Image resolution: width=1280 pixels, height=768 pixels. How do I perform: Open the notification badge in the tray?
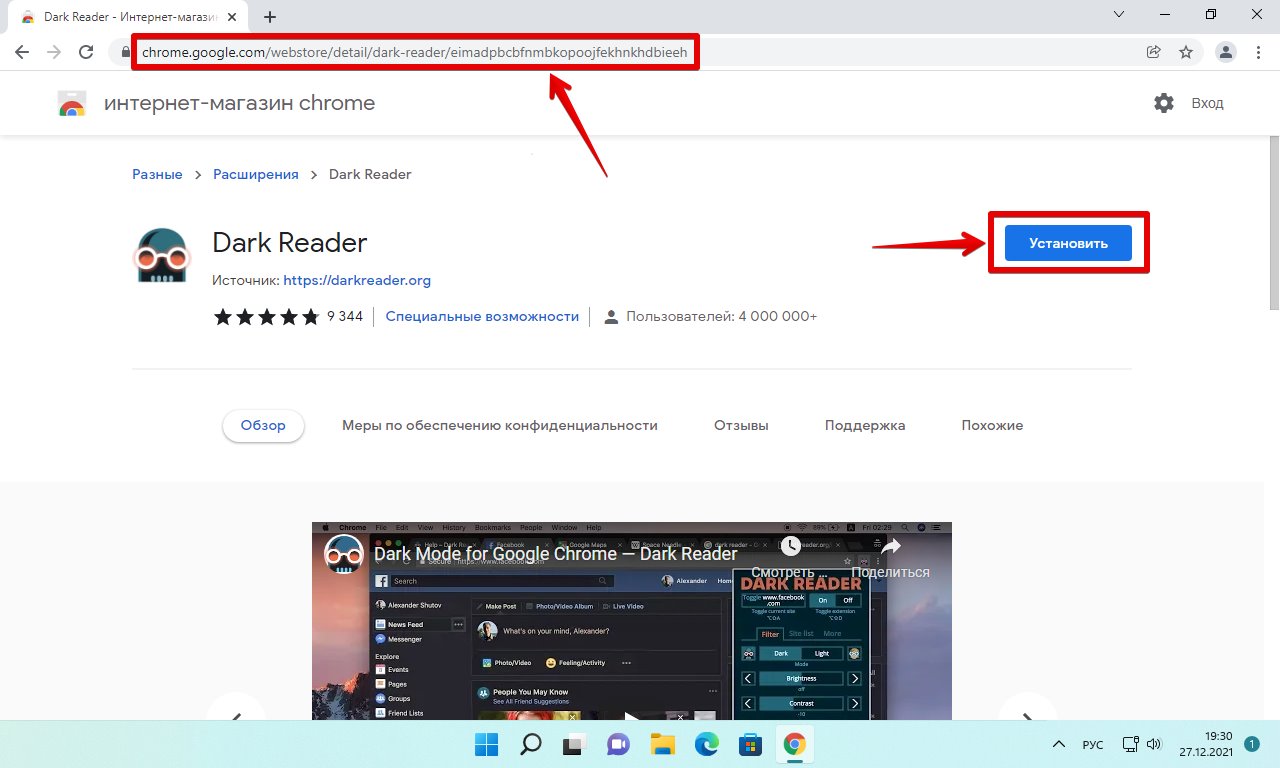coord(1251,744)
